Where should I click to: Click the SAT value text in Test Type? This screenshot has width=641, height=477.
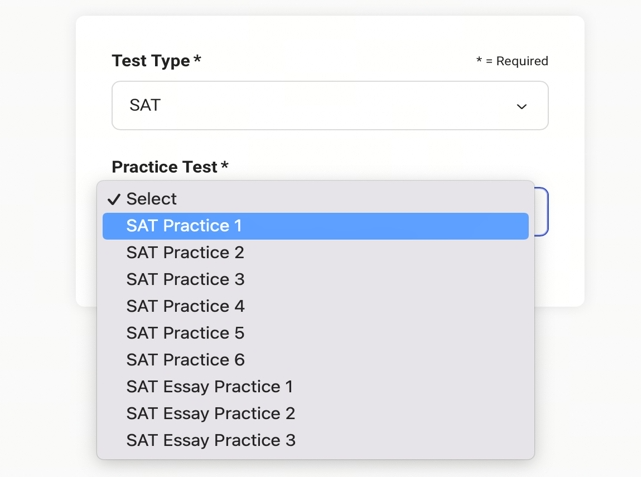(x=145, y=105)
